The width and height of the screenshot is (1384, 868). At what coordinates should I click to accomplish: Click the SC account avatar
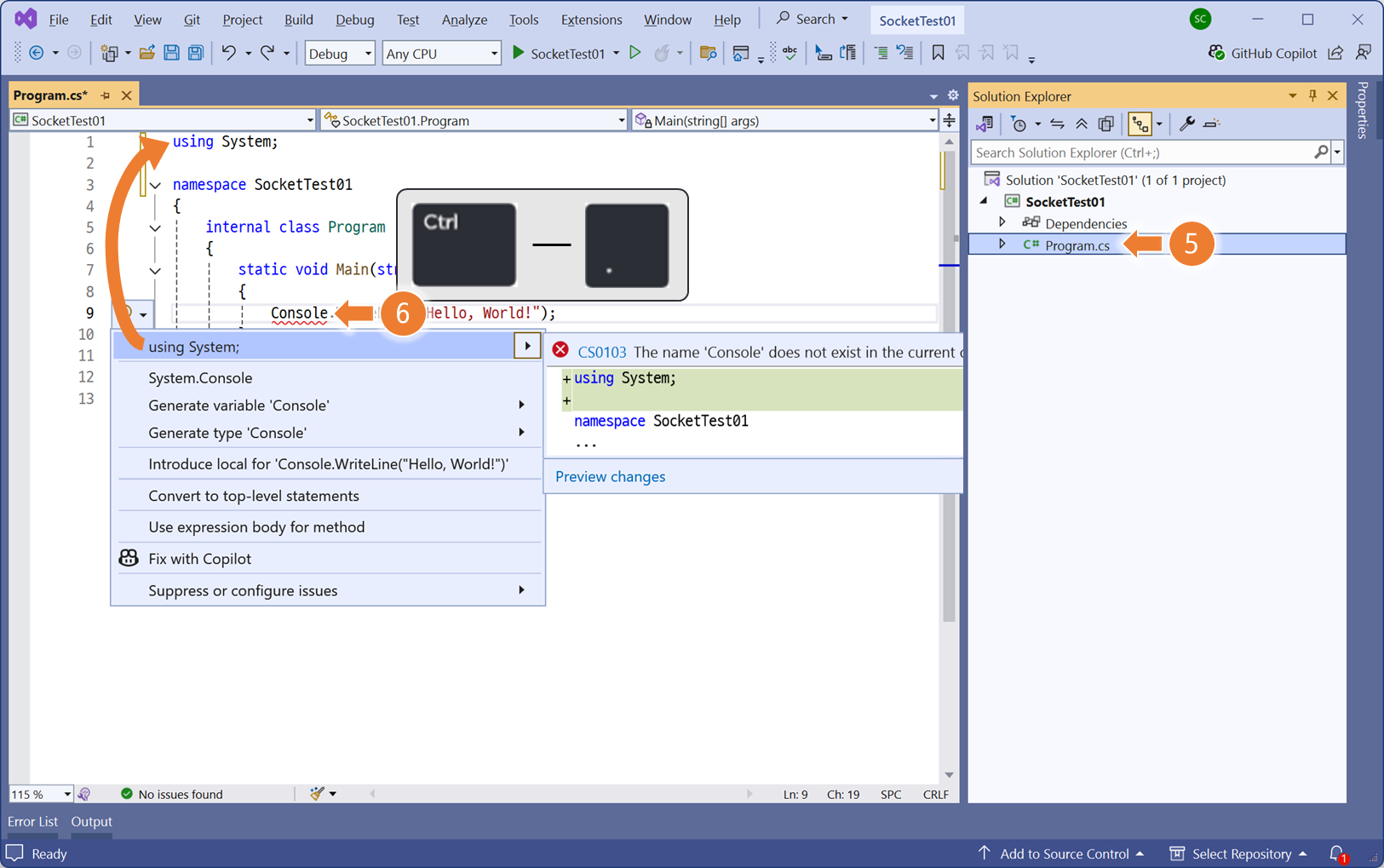click(1200, 19)
